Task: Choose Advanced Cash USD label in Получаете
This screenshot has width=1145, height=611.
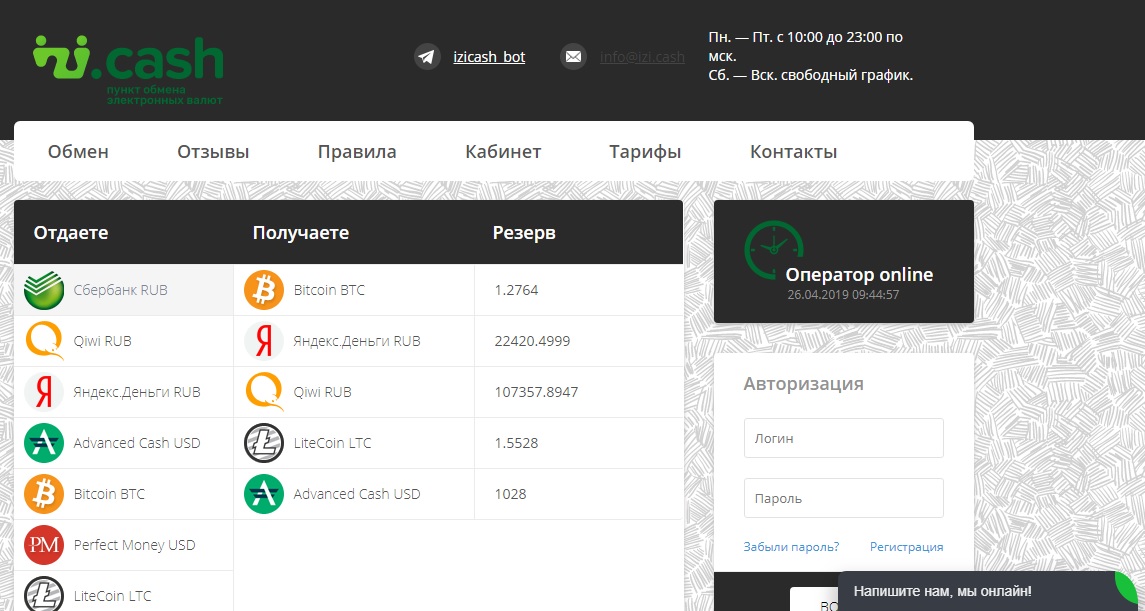Action: [x=357, y=494]
